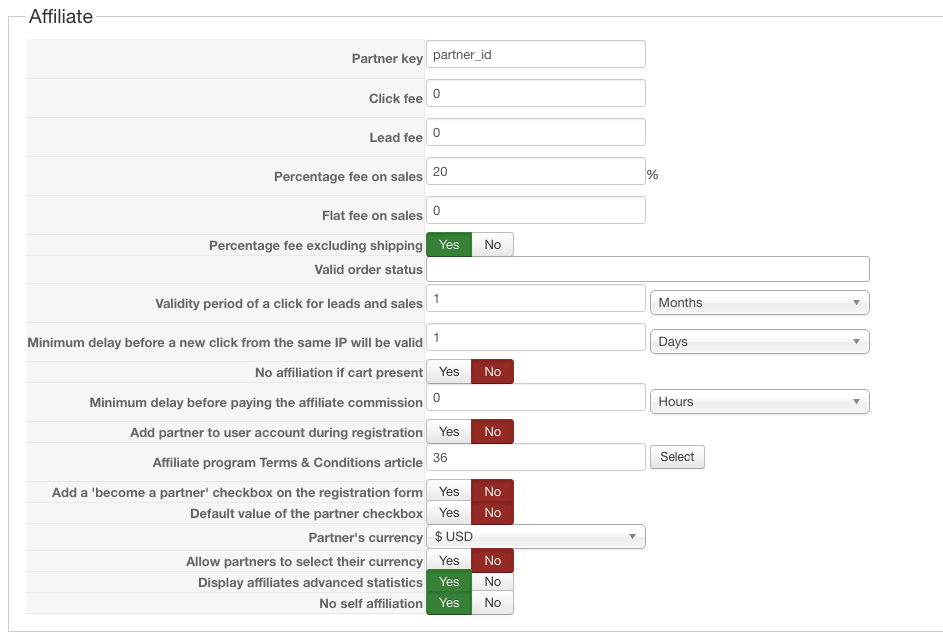This screenshot has width=943, height=640.
Task: Enable Yes for 'become a partner' checkbox option
Action: (449, 491)
